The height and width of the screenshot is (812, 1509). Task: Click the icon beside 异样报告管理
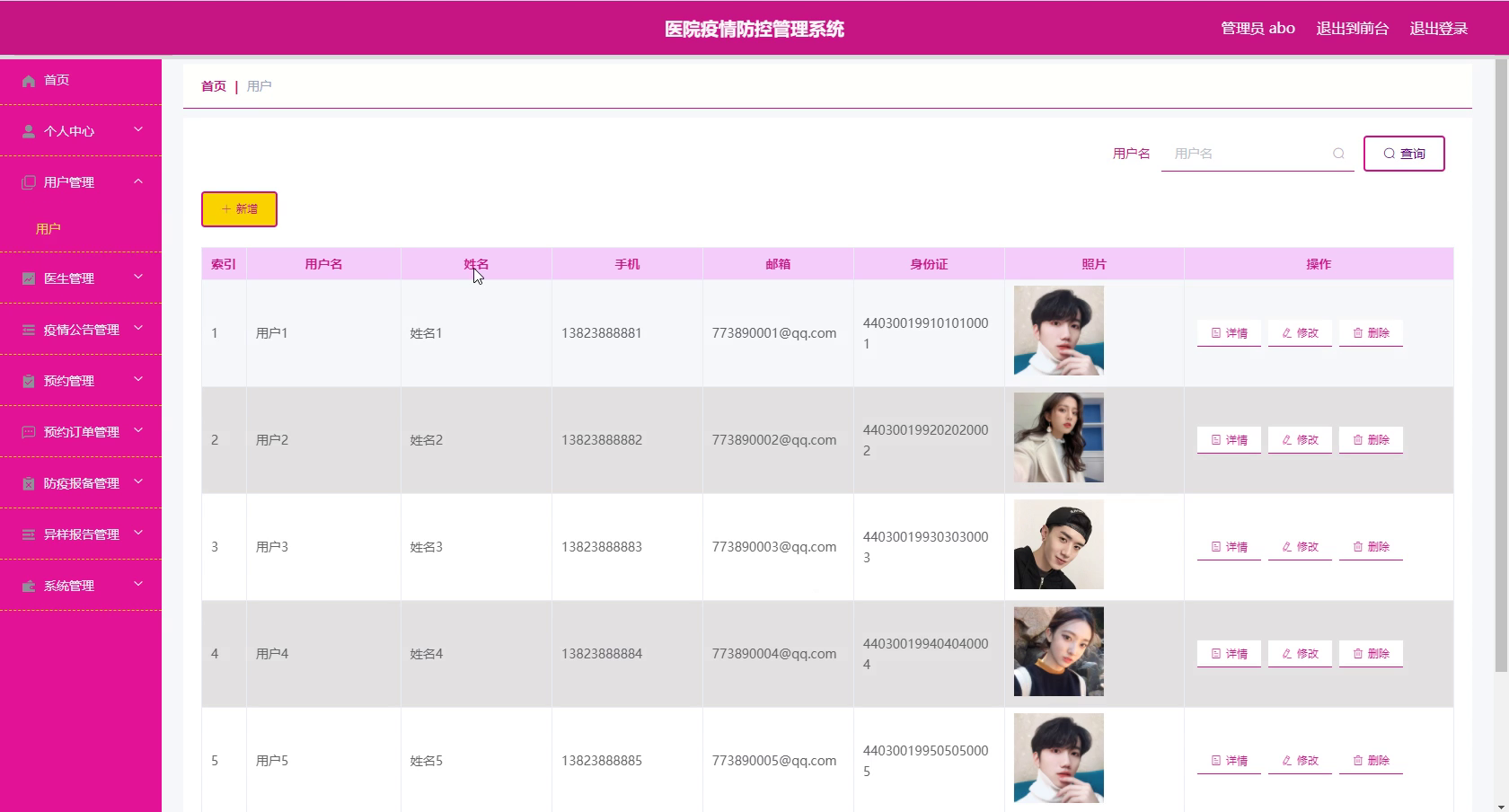click(x=29, y=534)
